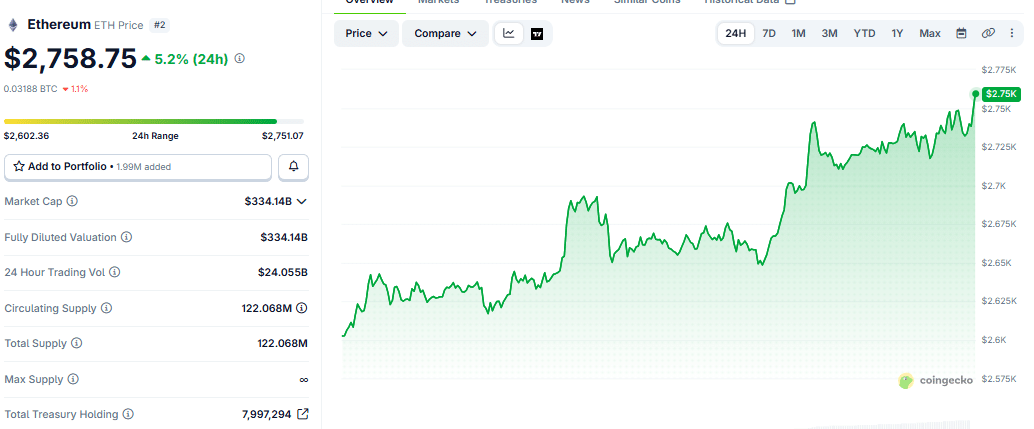Select the 1M time range
The image size is (1034, 429).
(799, 34)
